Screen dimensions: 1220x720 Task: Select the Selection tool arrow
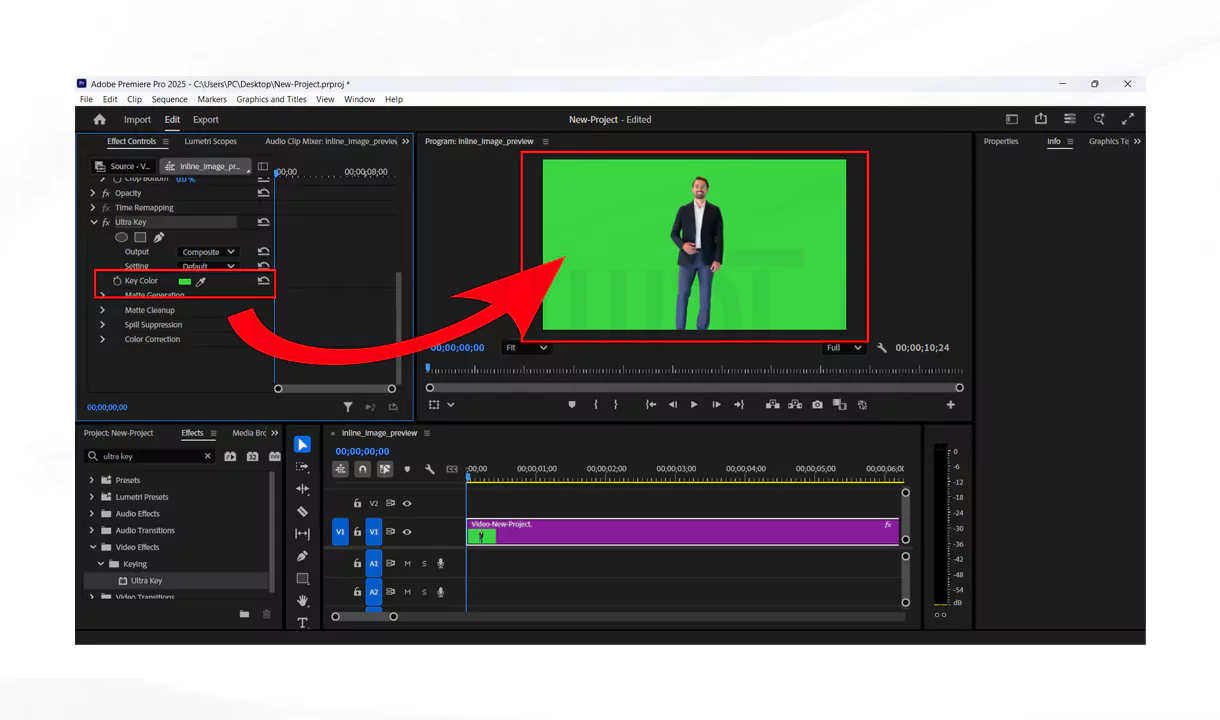click(x=302, y=445)
